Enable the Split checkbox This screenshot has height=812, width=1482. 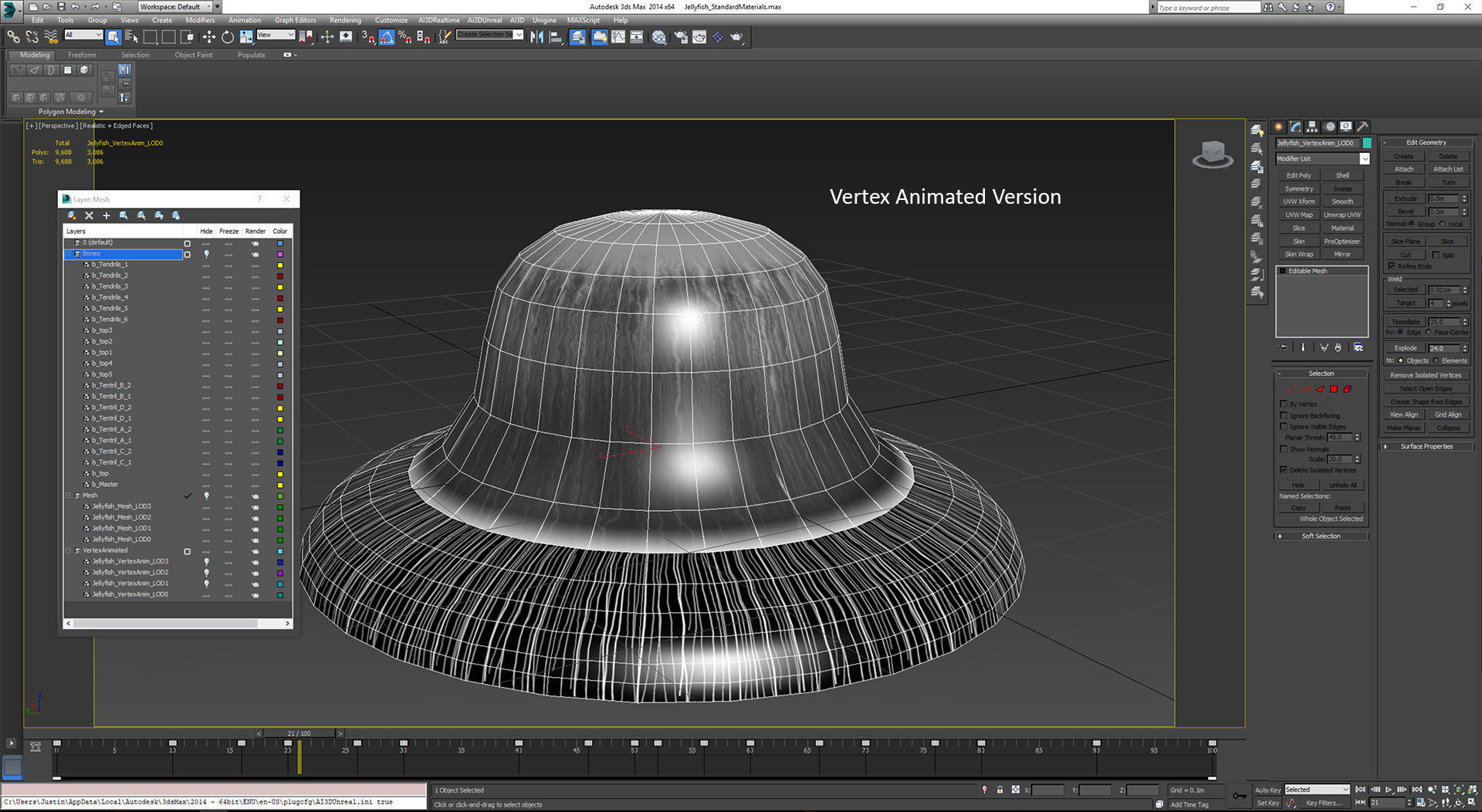1436,255
